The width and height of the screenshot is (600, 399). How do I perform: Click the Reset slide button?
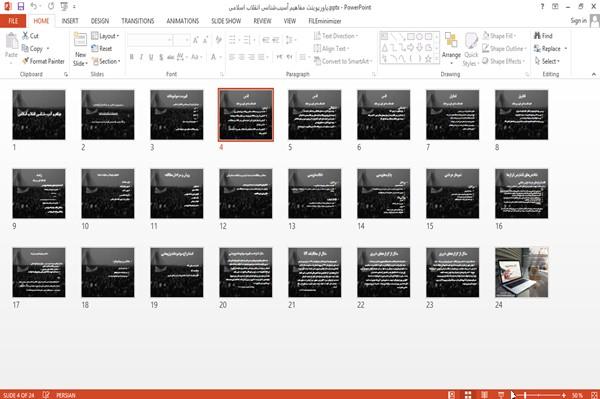point(102,49)
